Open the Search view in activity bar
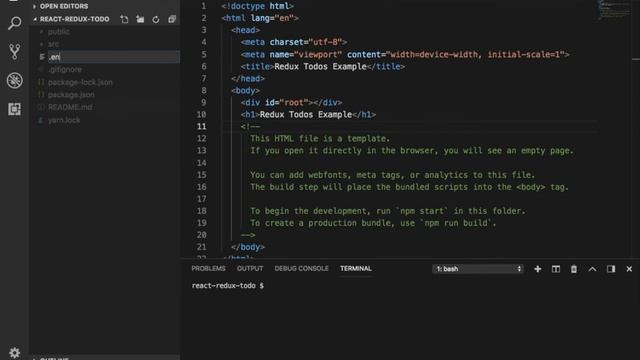The width and height of the screenshot is (640, 360). [x=15, y=23]
